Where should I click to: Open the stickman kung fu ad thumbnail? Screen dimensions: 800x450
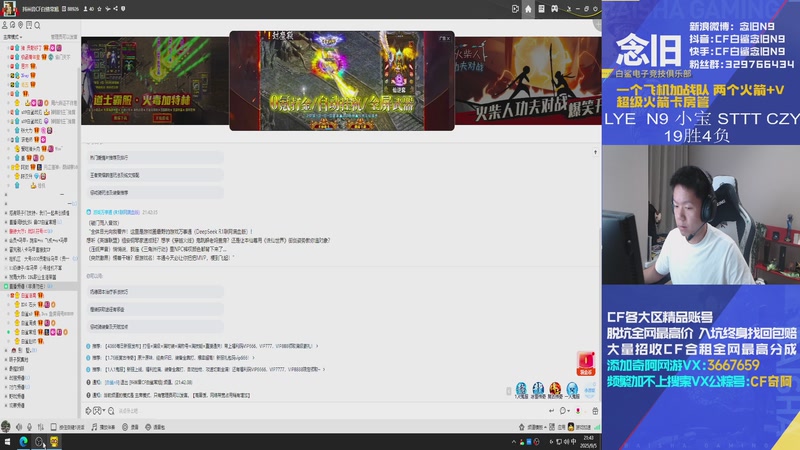pos(528,81)
